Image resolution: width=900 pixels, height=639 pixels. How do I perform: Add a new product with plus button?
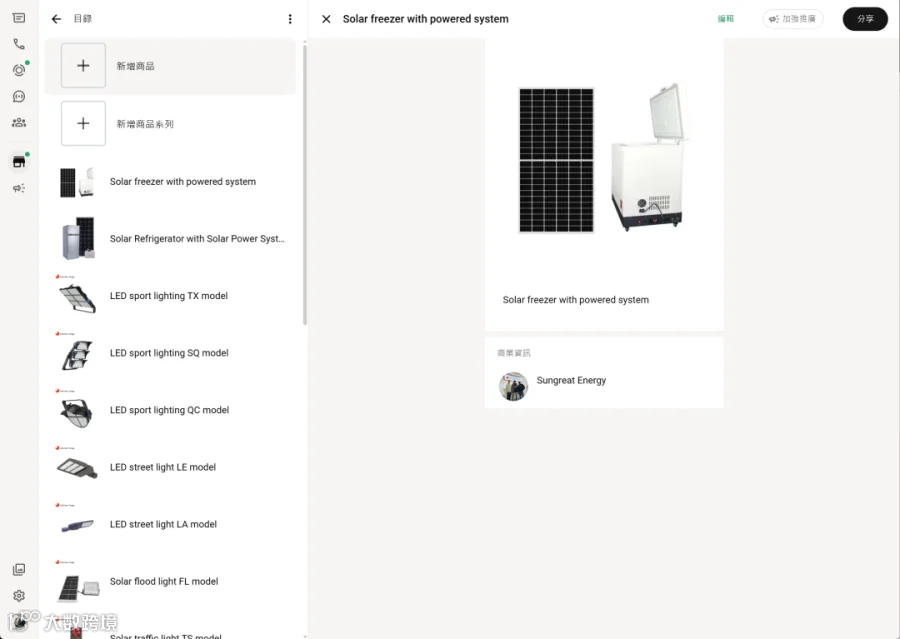tap(83, 65)
